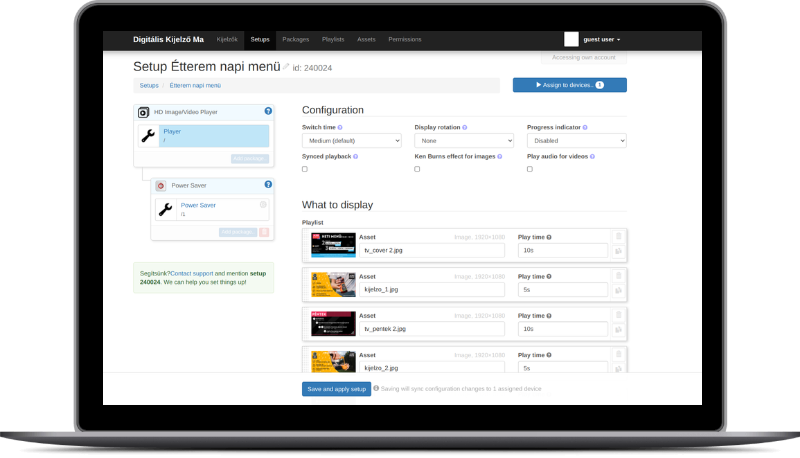Open the Contact support link
Viewport: 800px width, 458px height.
point(191,273)
